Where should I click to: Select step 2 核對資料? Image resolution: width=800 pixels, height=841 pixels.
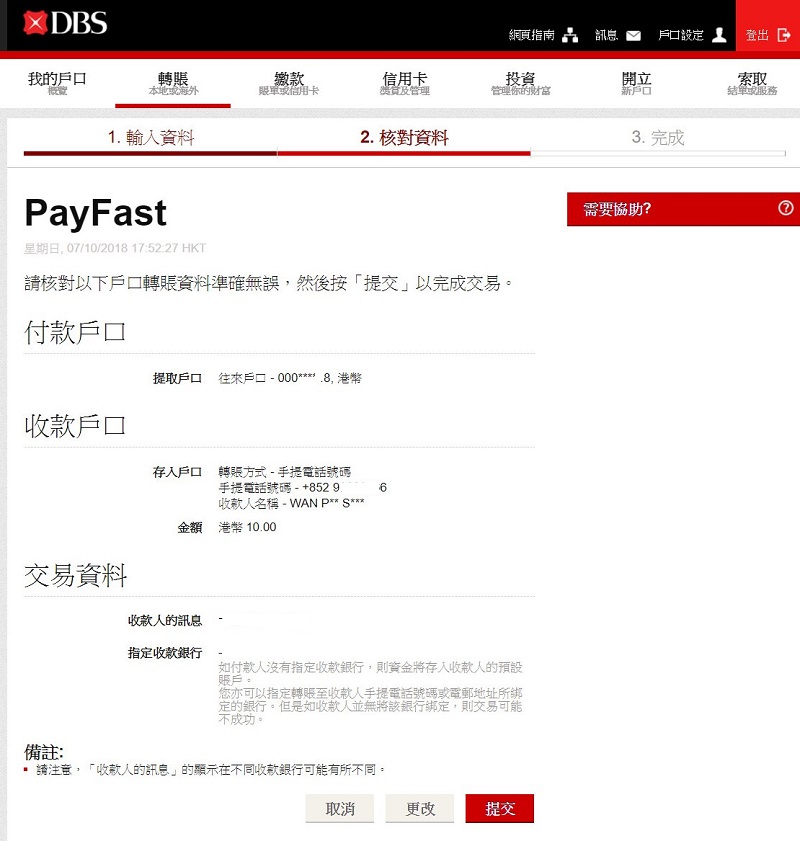(x=404, y=138)
